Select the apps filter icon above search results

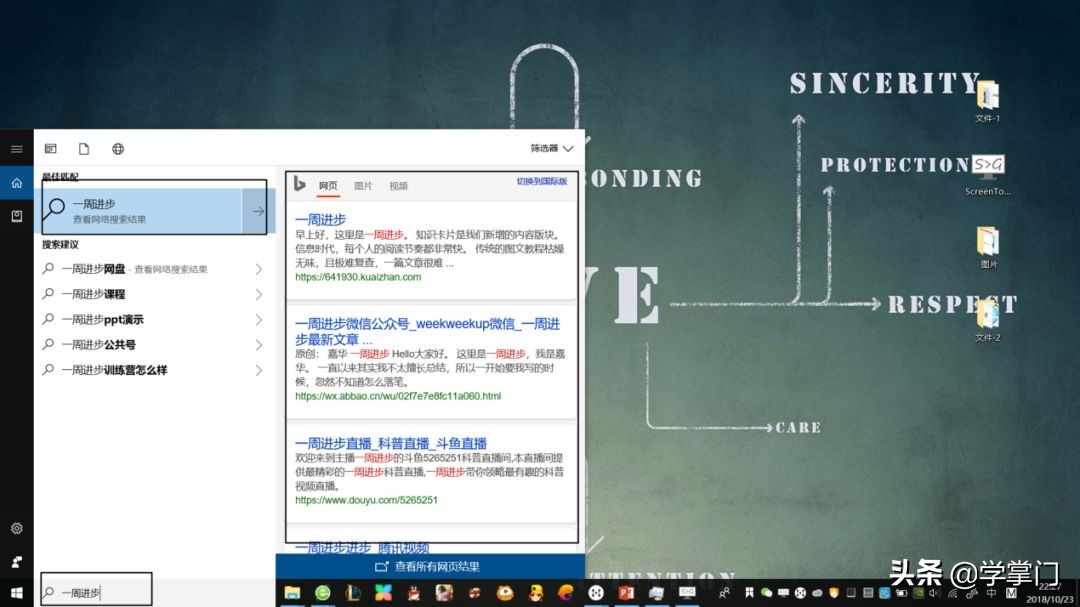coord(49,148)
